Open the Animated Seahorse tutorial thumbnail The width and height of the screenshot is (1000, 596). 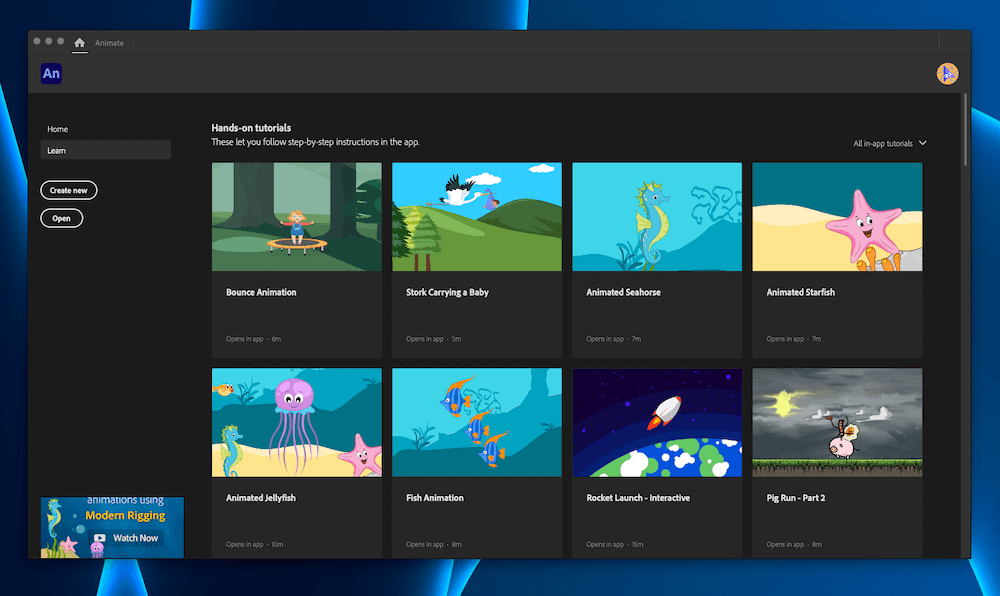pos(657,217)
